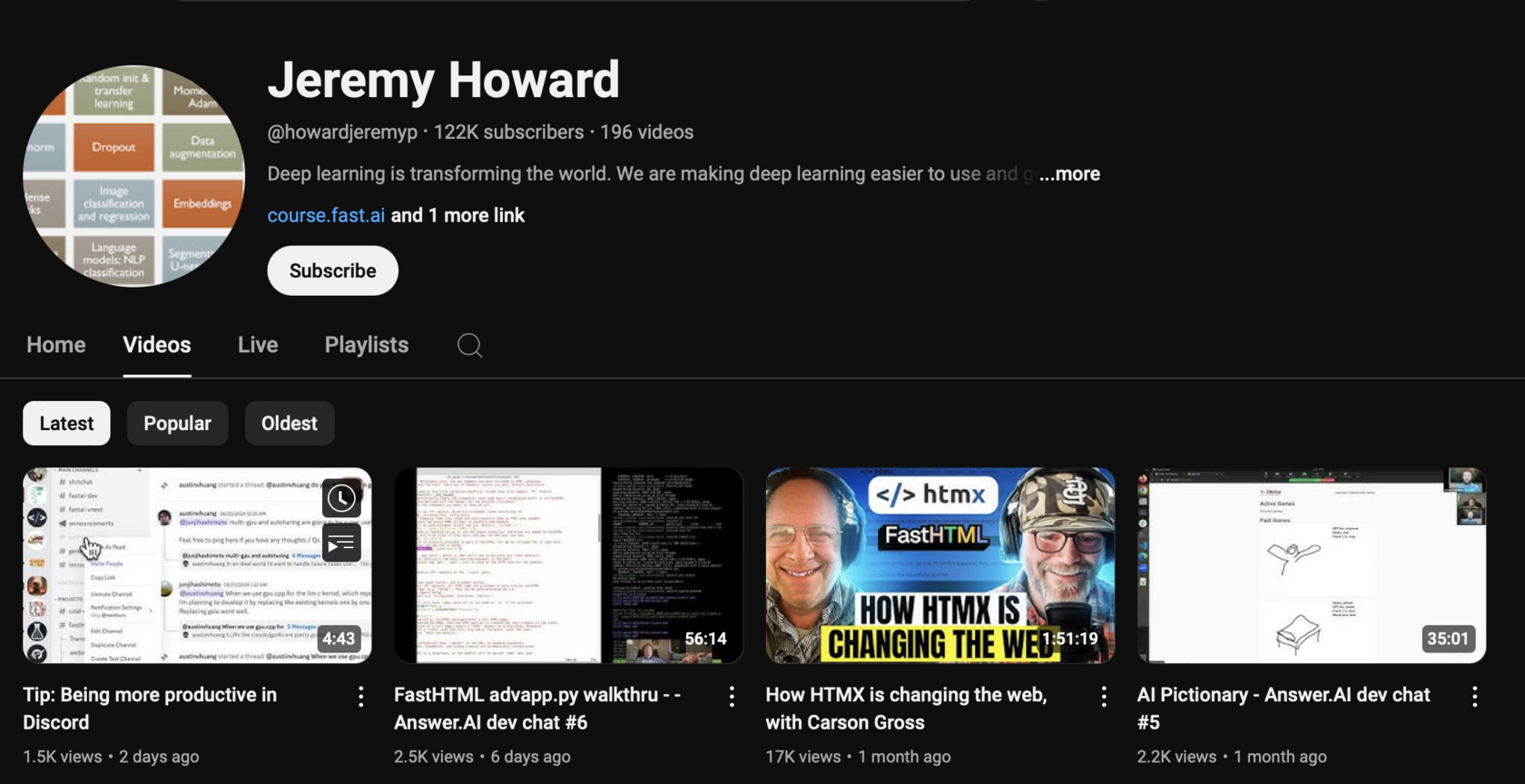Image resolution: width=1525 pixels, height=784 pixels.
Task: Click '2.2K views • 1 month ago' text
Action: click(1232, 757)
